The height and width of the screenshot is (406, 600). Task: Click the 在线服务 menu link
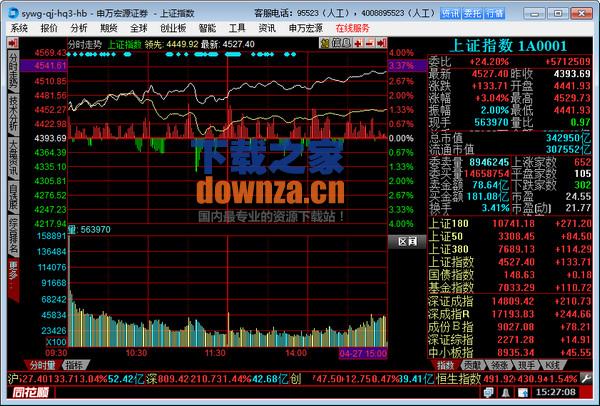click(x=358, y=29)
